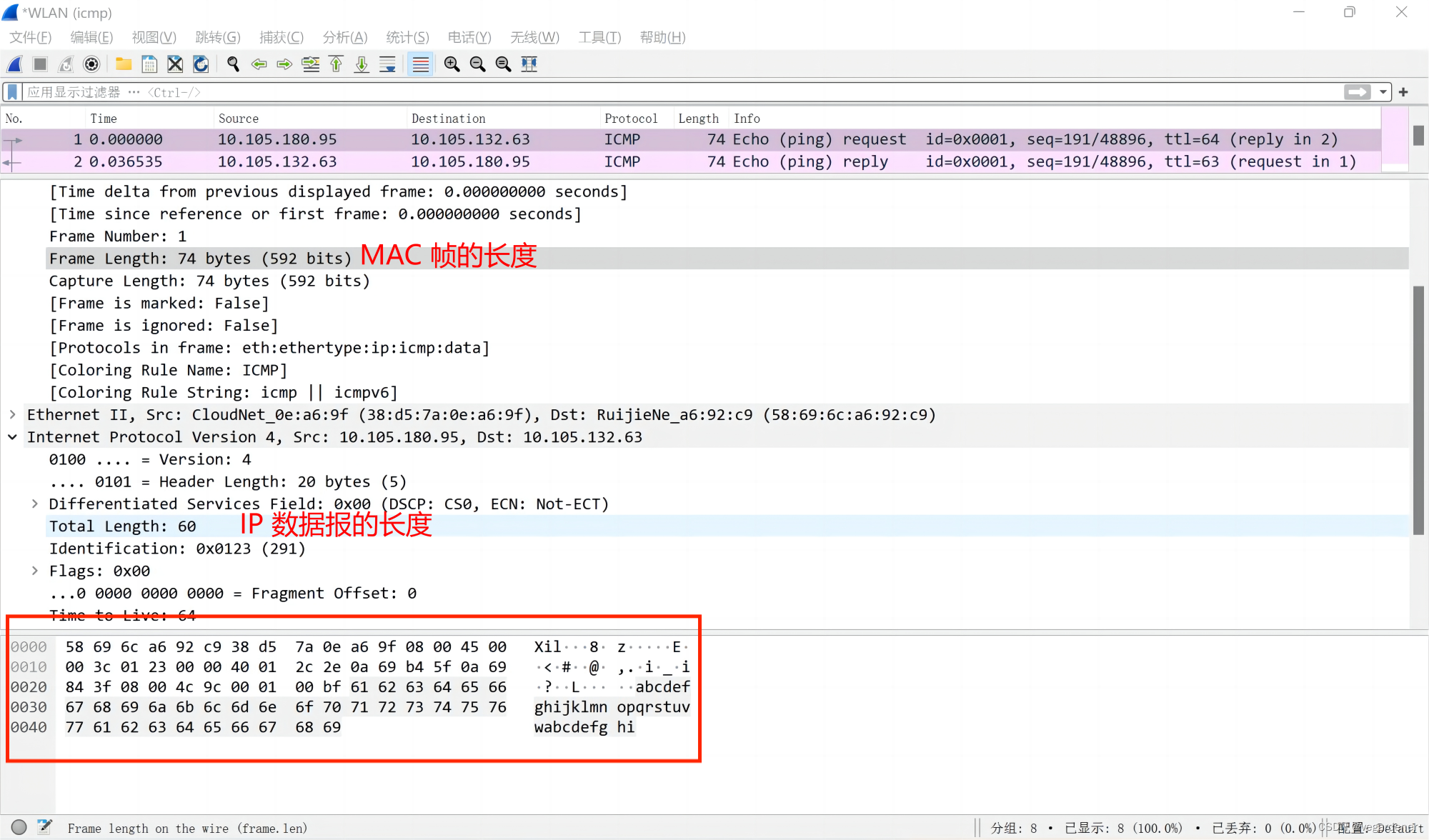Image resolution: width=1429 pixels, height=840 pixels.
Task: Open the 统计(S) menu
Action: [407, 37]
